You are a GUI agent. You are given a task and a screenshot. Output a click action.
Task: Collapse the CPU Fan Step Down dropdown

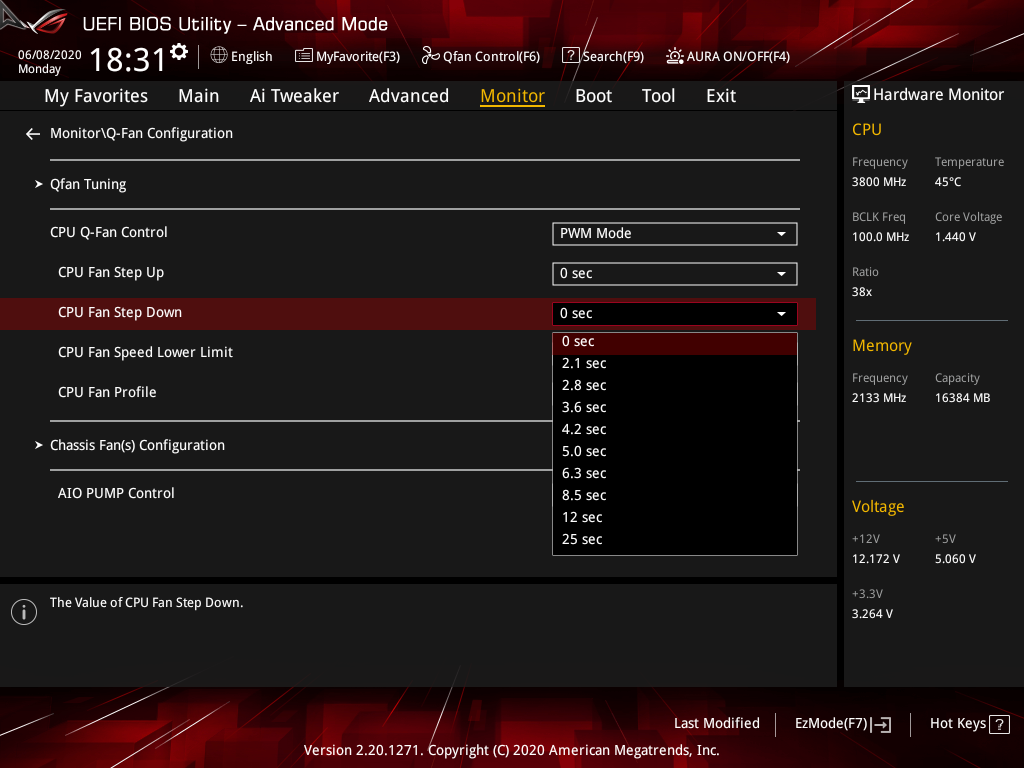click(675, 313)
